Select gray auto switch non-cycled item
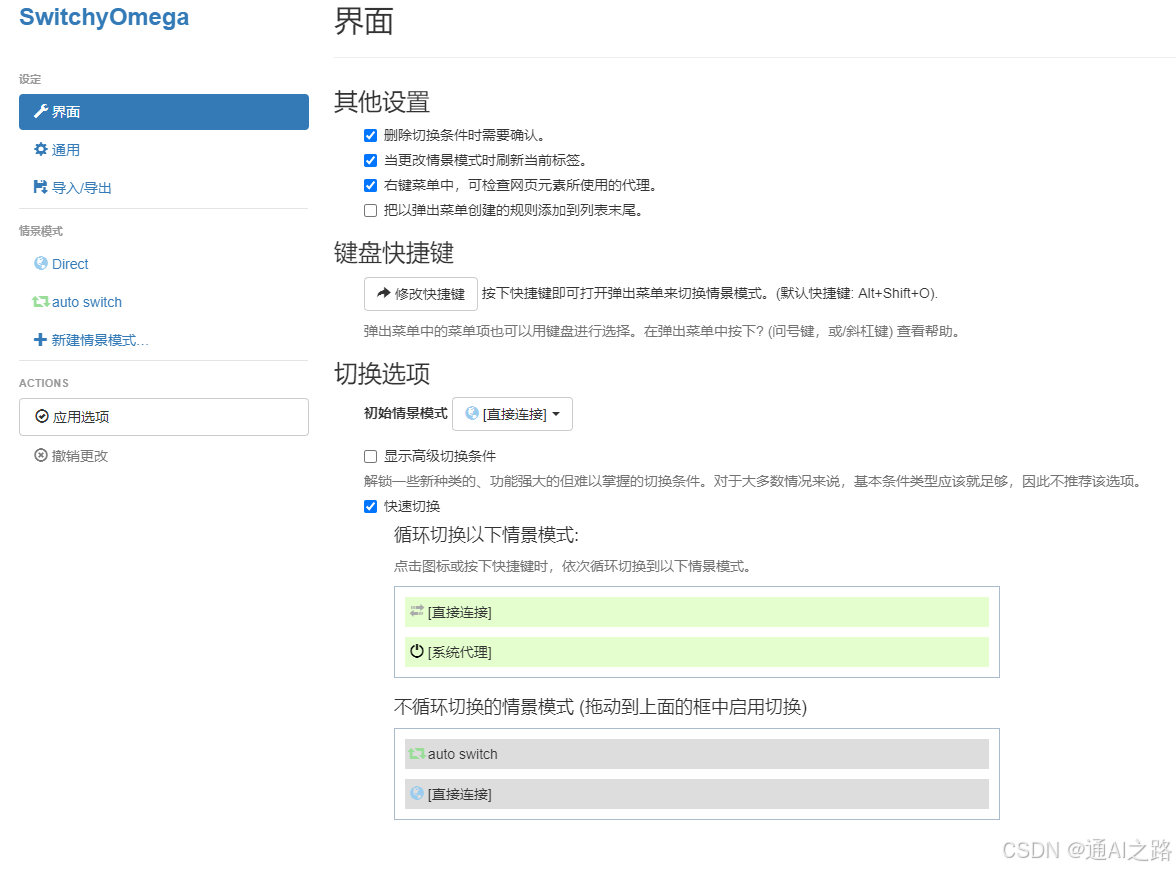Viewport: 1176px width, 870px height. pyautogui.click(x=697, y=754)
